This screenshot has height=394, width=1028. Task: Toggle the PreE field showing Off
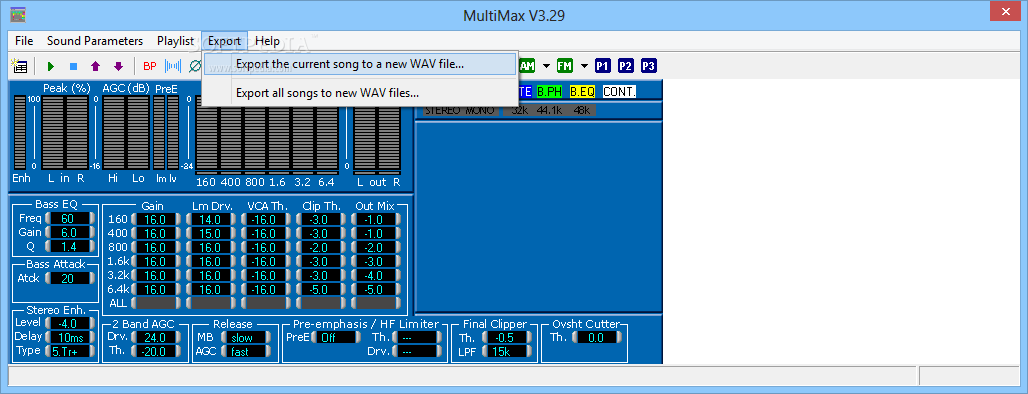(x=336, y=338)
